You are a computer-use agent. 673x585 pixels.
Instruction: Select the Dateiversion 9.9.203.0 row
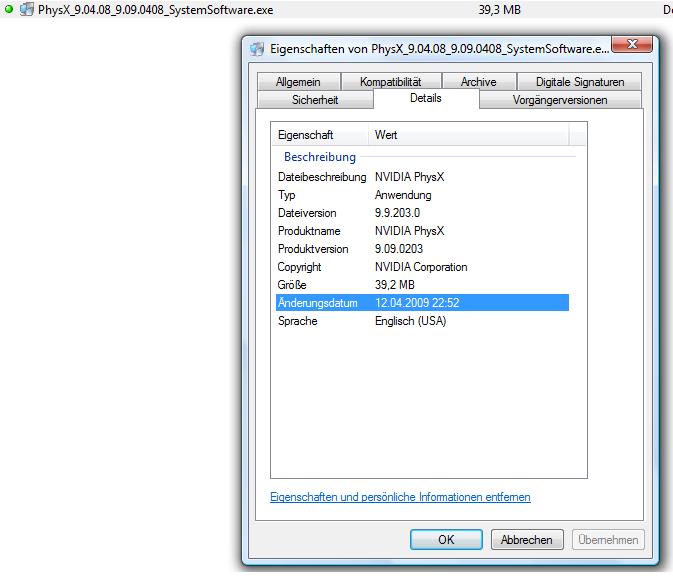coord(422,213)
